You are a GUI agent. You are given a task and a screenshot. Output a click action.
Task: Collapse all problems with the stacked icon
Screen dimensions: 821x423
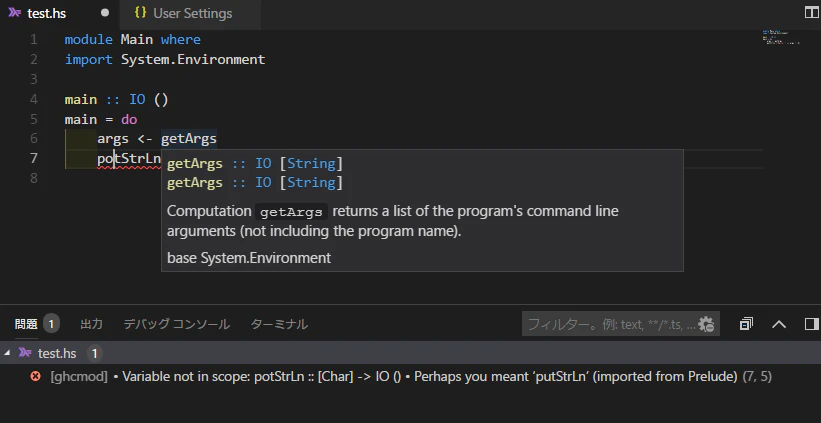click(x=746, y=324)
